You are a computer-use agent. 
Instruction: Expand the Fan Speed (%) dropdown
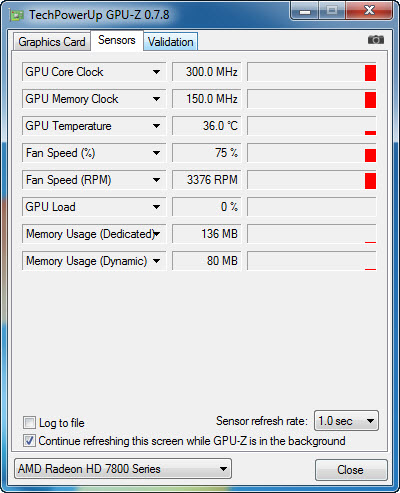click(156, 153)
